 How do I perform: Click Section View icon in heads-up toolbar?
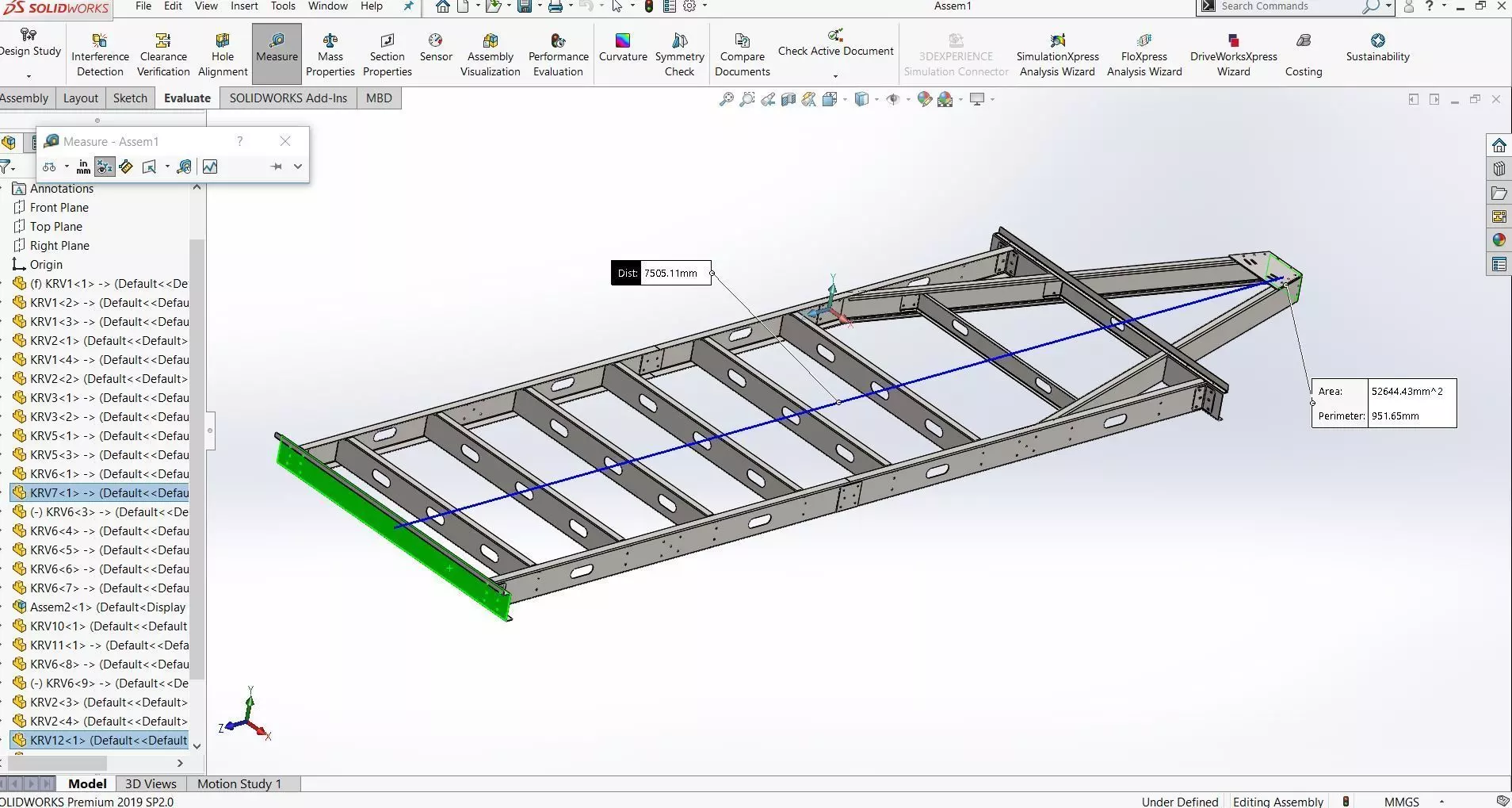(788, 99)
